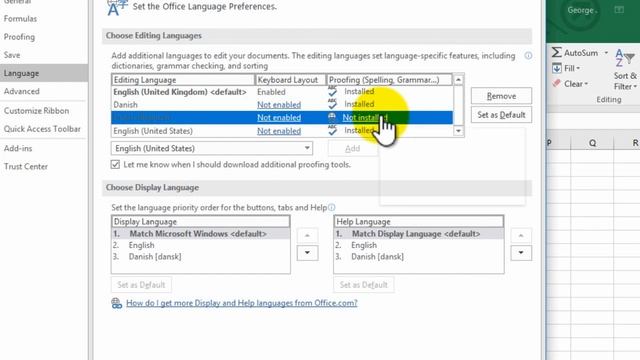Open the Clear dropdown in Excel ribbon
The width and height of the screenshot is (640, 360).
570,84
